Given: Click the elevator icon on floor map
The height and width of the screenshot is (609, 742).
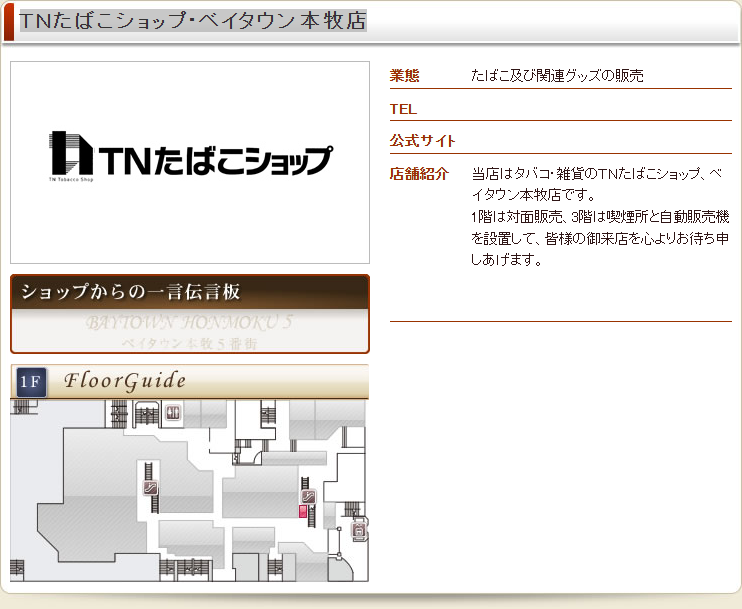Looking at the screenshot, I should click(x=359, y=527).
